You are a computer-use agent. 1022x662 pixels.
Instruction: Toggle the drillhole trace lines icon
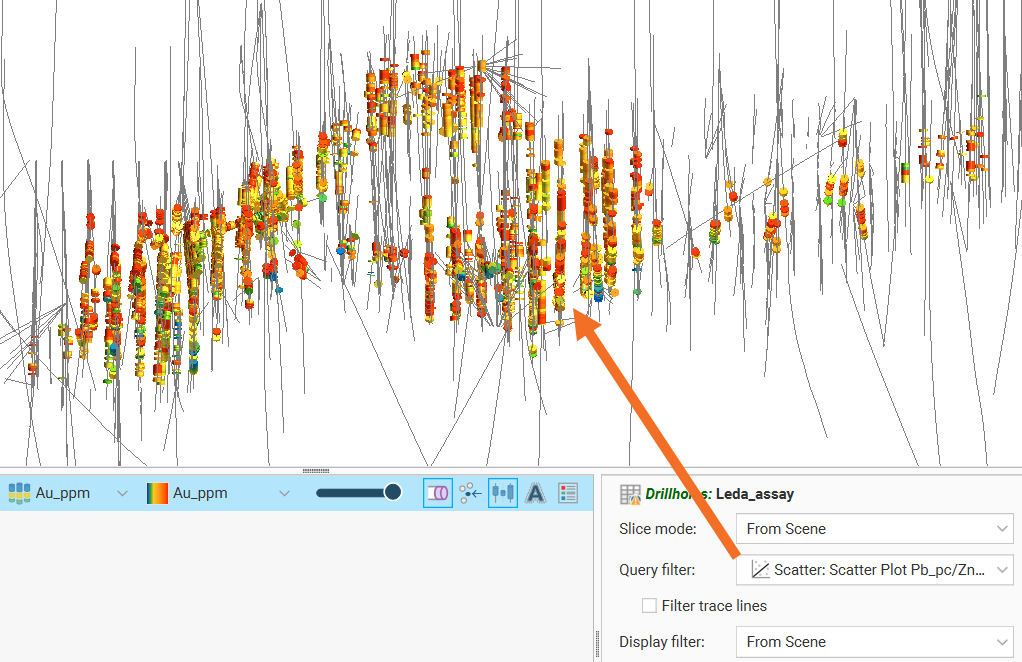coord(503,493)
